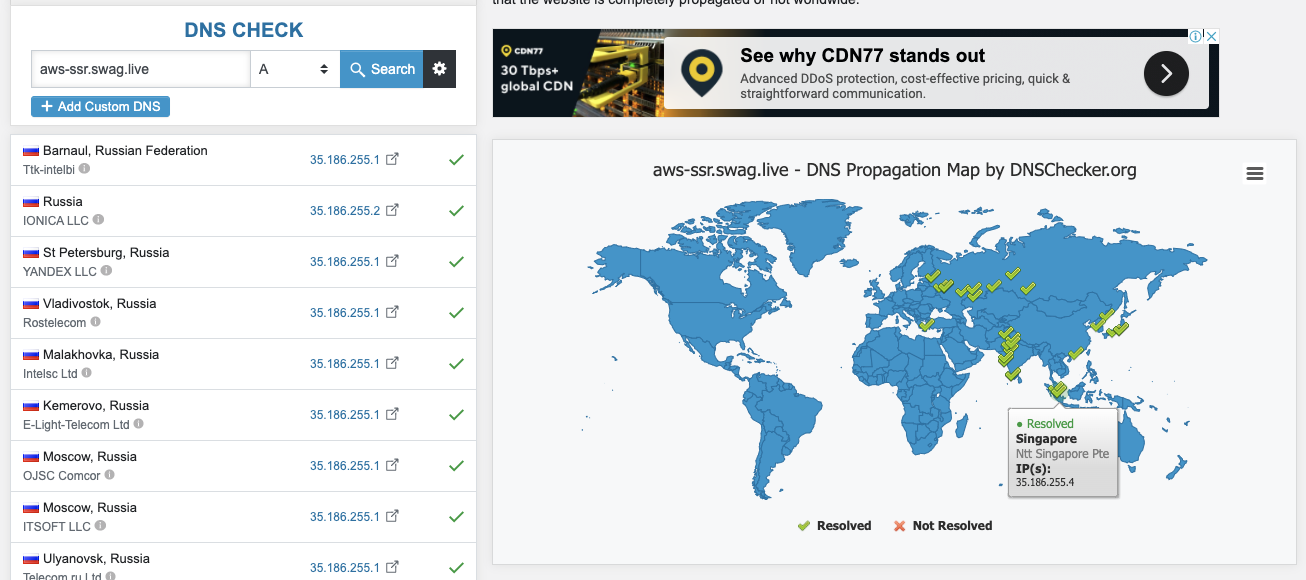Open external link icon for Vladivostok row
Image resolution: width=1306 pixels, height=580 pixels.
[x=393, y=312]
